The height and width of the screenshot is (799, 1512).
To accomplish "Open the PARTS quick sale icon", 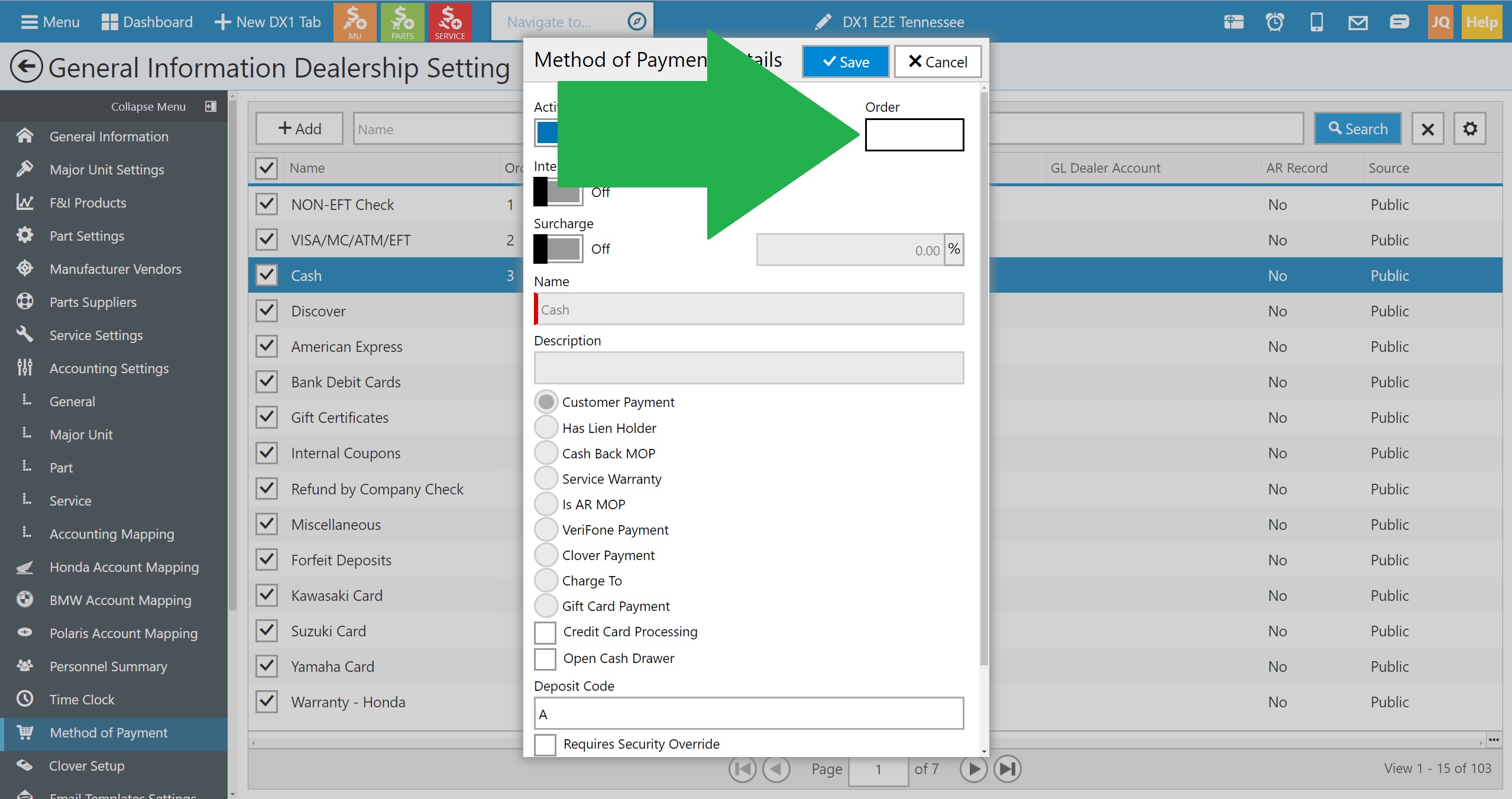I will coord(402,22).
